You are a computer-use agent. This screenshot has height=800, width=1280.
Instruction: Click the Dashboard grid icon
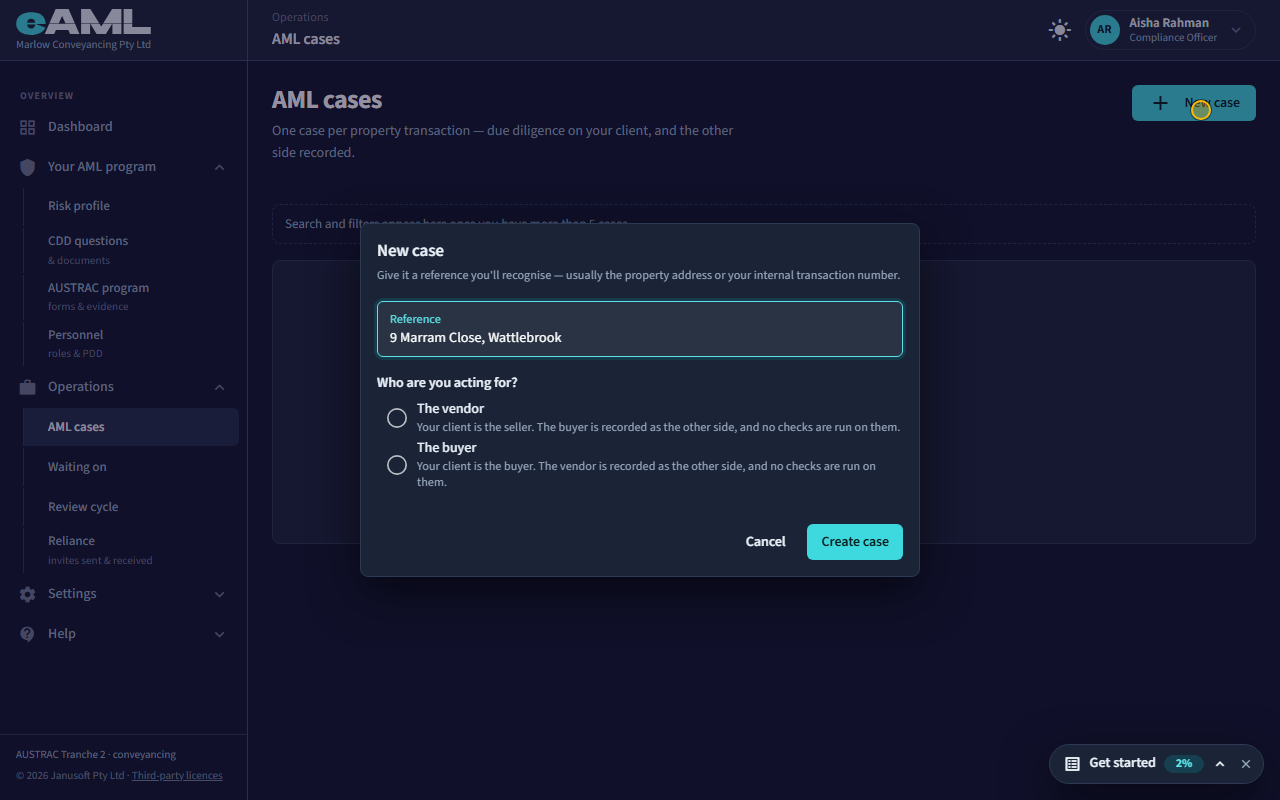pyautogui.click(x=27, y=127)
